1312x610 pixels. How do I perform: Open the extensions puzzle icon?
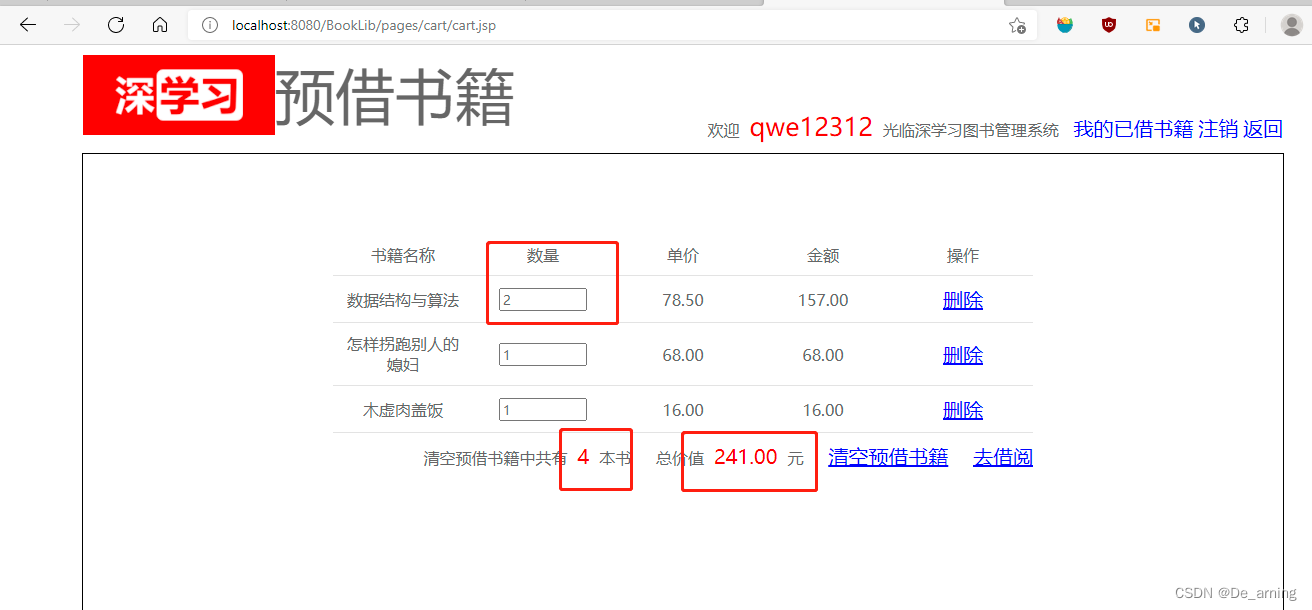(x=1241, y=25)
